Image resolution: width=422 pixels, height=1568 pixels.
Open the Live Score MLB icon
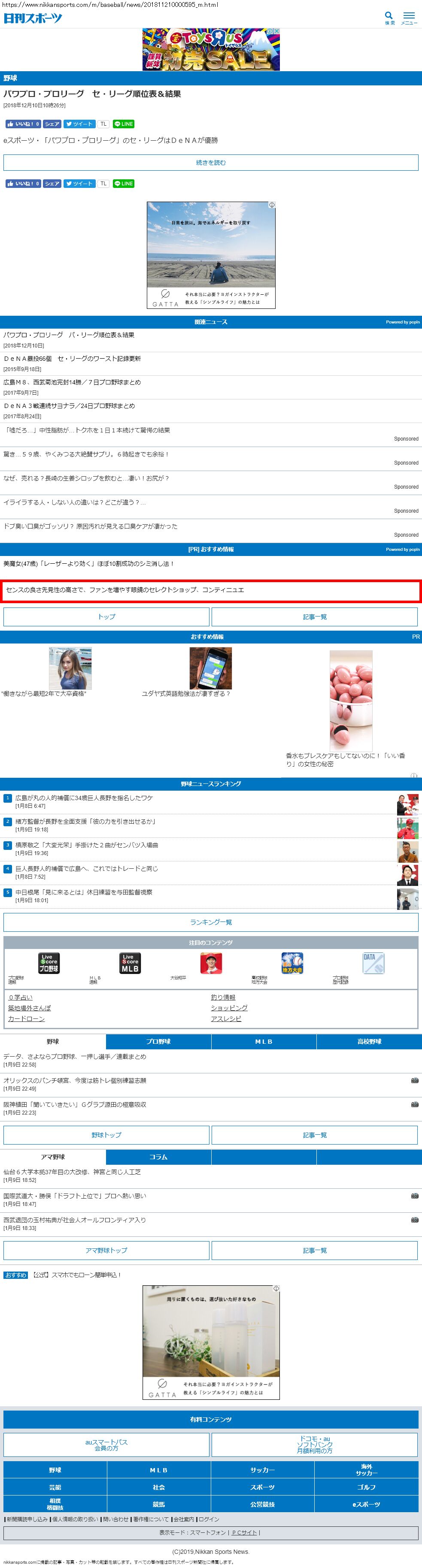(130, 963)
